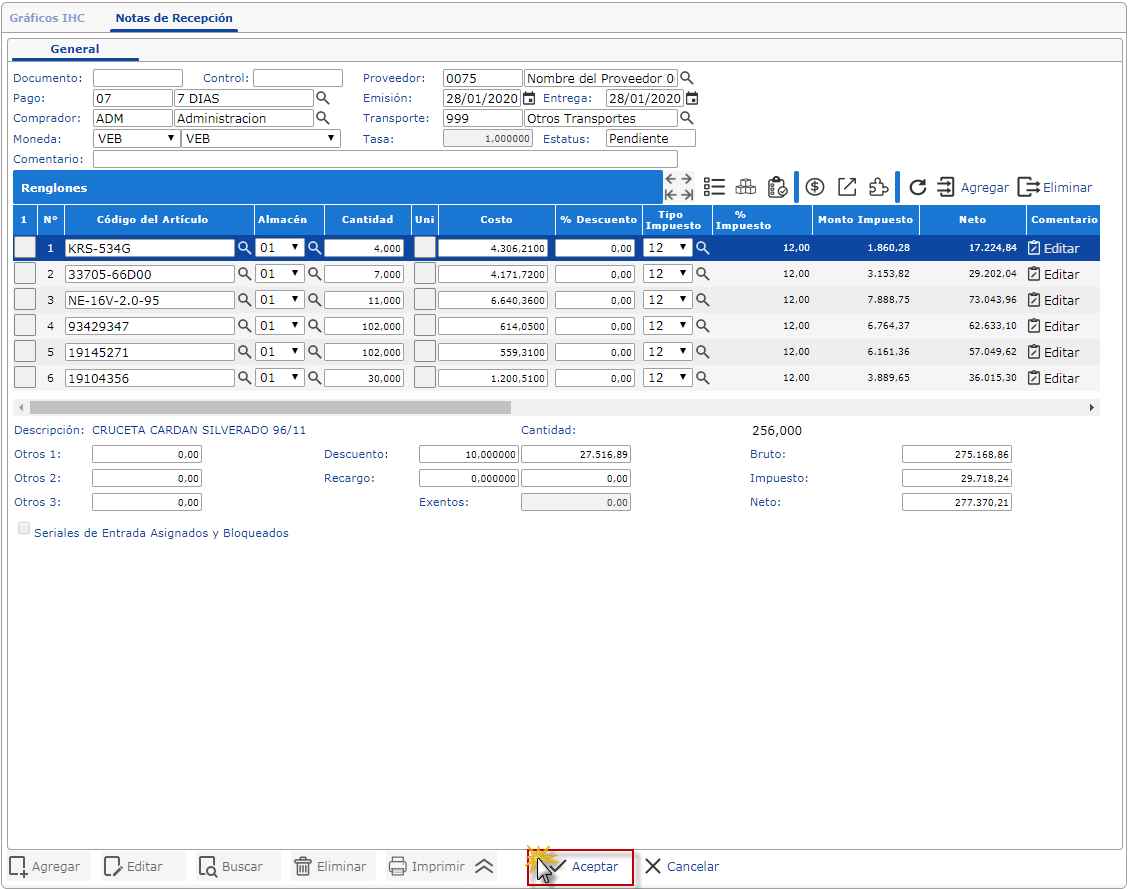Screen dimensions: 1128x889
Task: Click the refresh icon in Renglones toolbar
Action: [917, 187]
